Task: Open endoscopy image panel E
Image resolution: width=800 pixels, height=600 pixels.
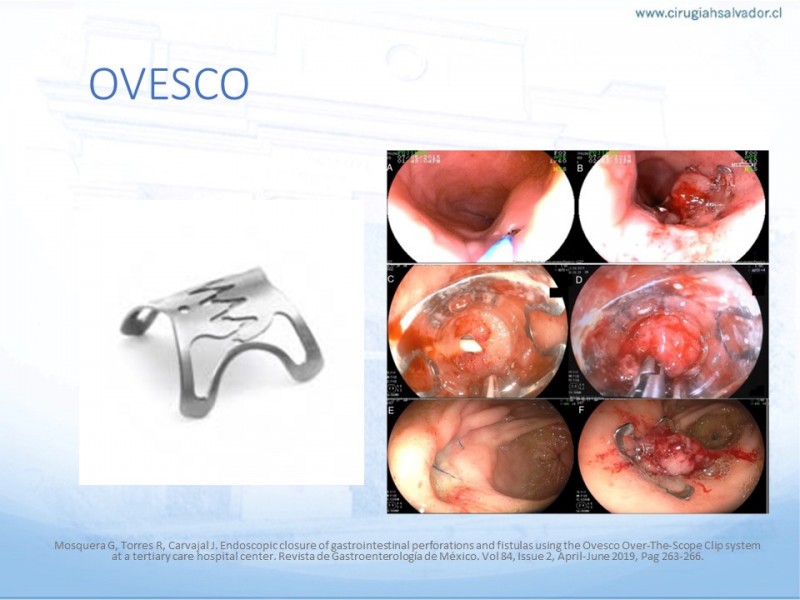Action: tap(481, 456)
